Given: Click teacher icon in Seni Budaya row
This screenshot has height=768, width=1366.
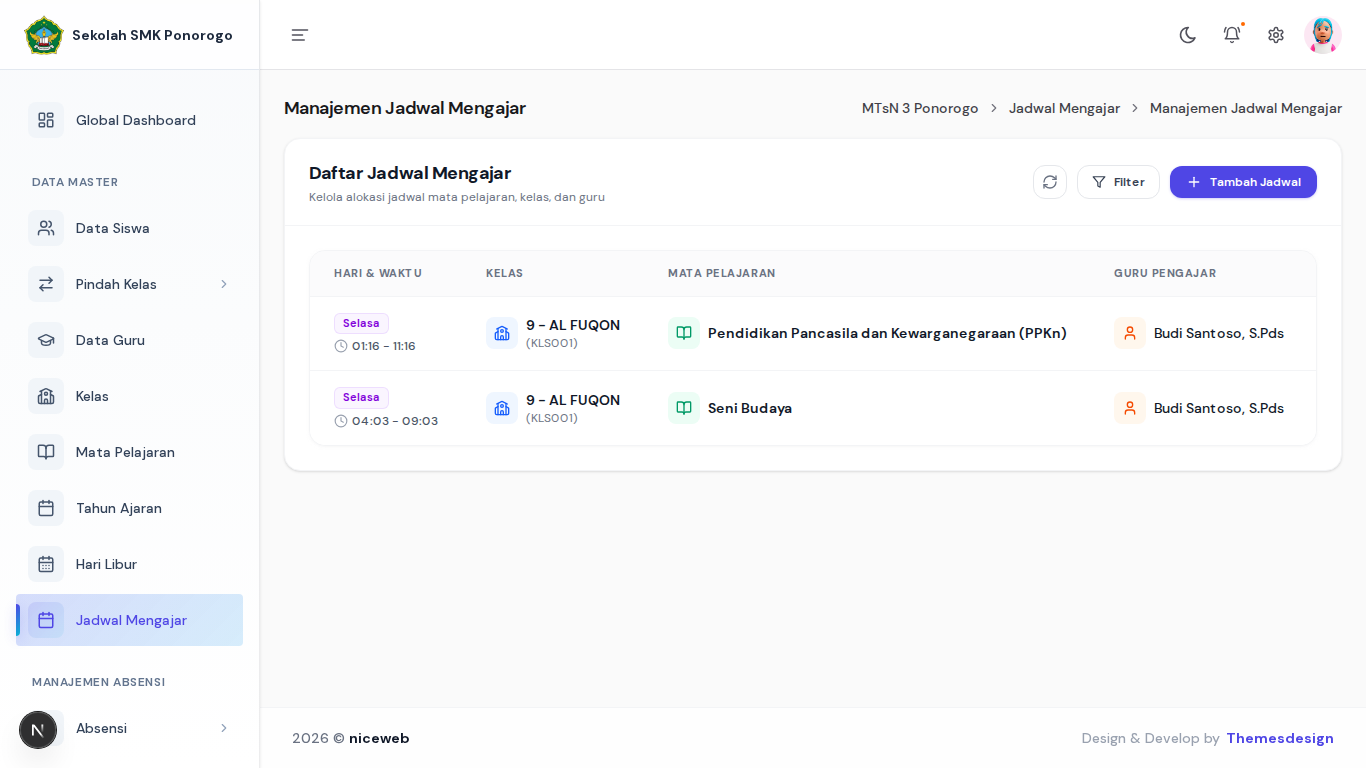Looking at the screenshot, I should (x=1130, y=408).
